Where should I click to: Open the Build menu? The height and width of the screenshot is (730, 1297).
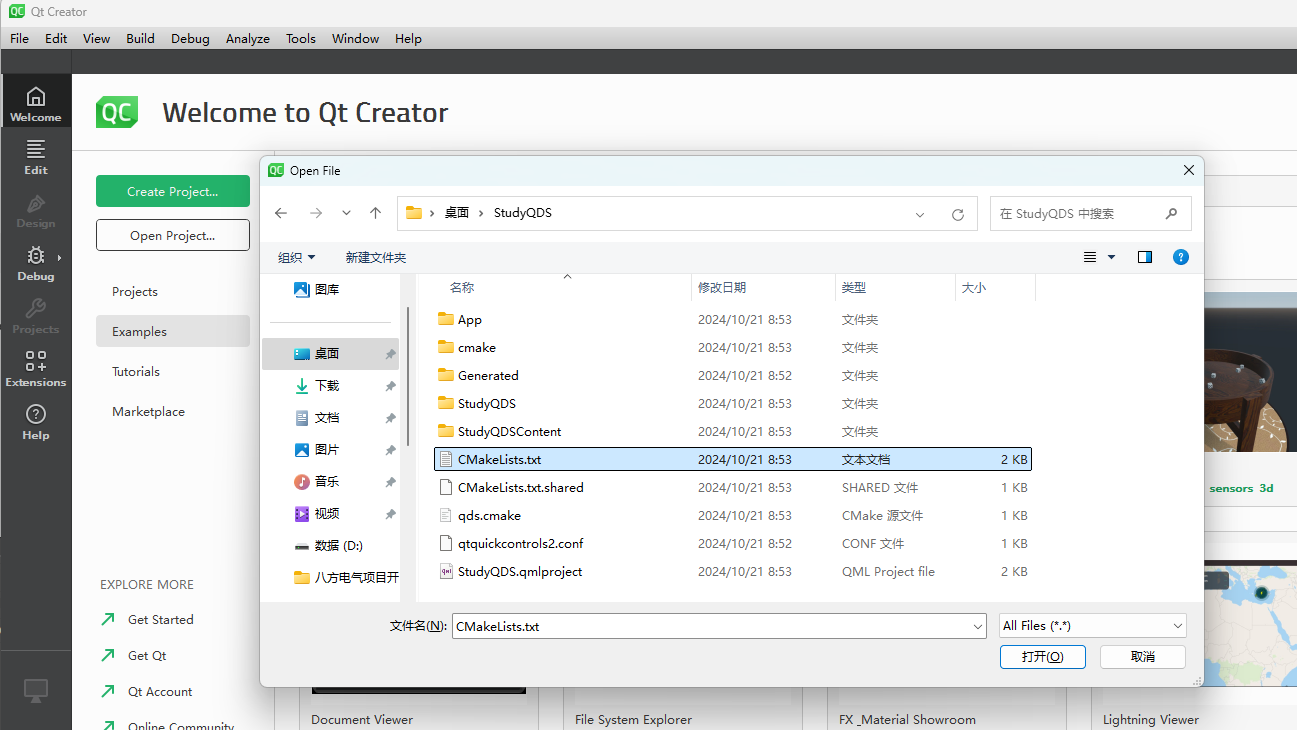point(140,38)
